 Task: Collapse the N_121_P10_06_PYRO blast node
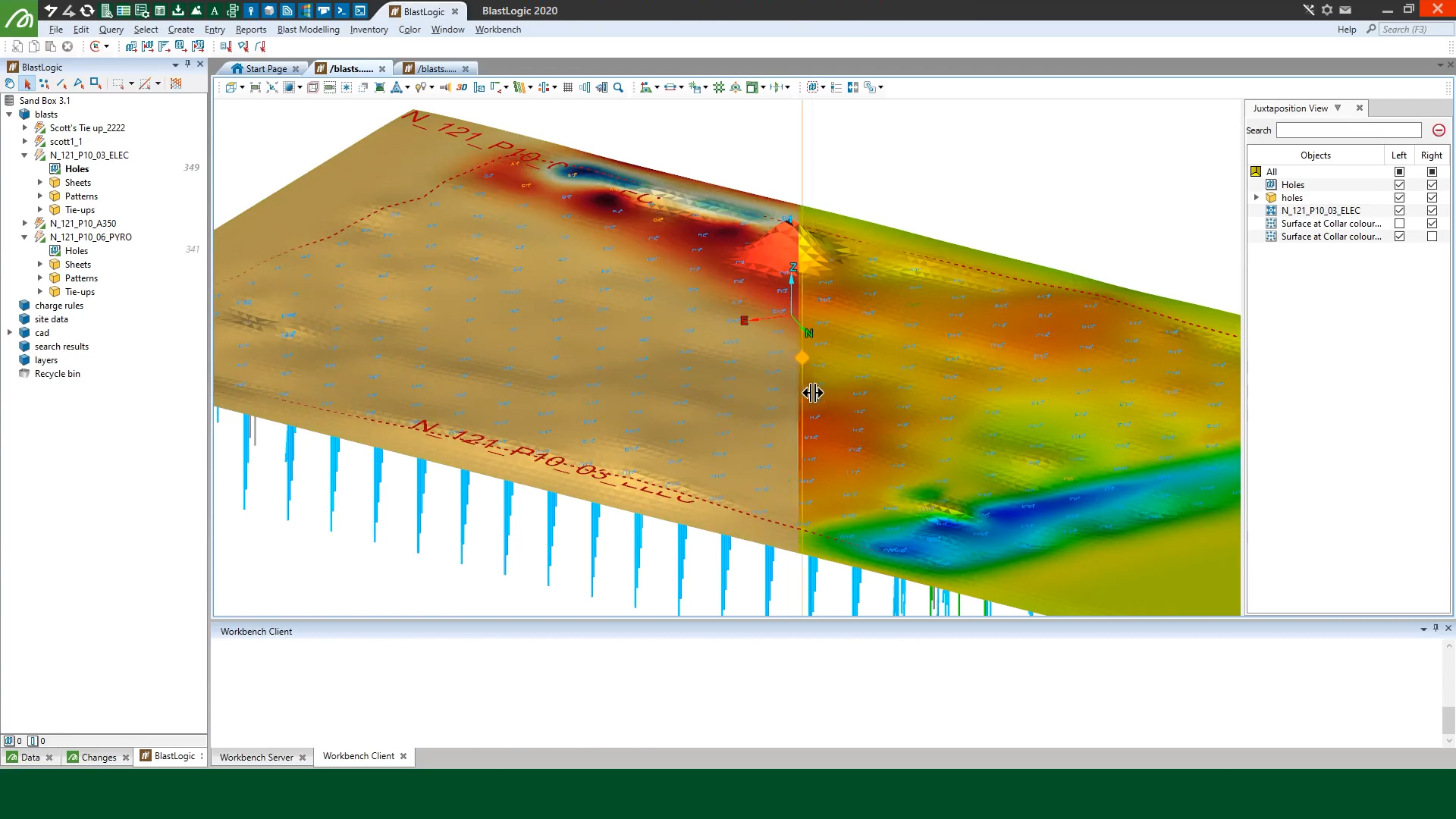coord(26,237)
